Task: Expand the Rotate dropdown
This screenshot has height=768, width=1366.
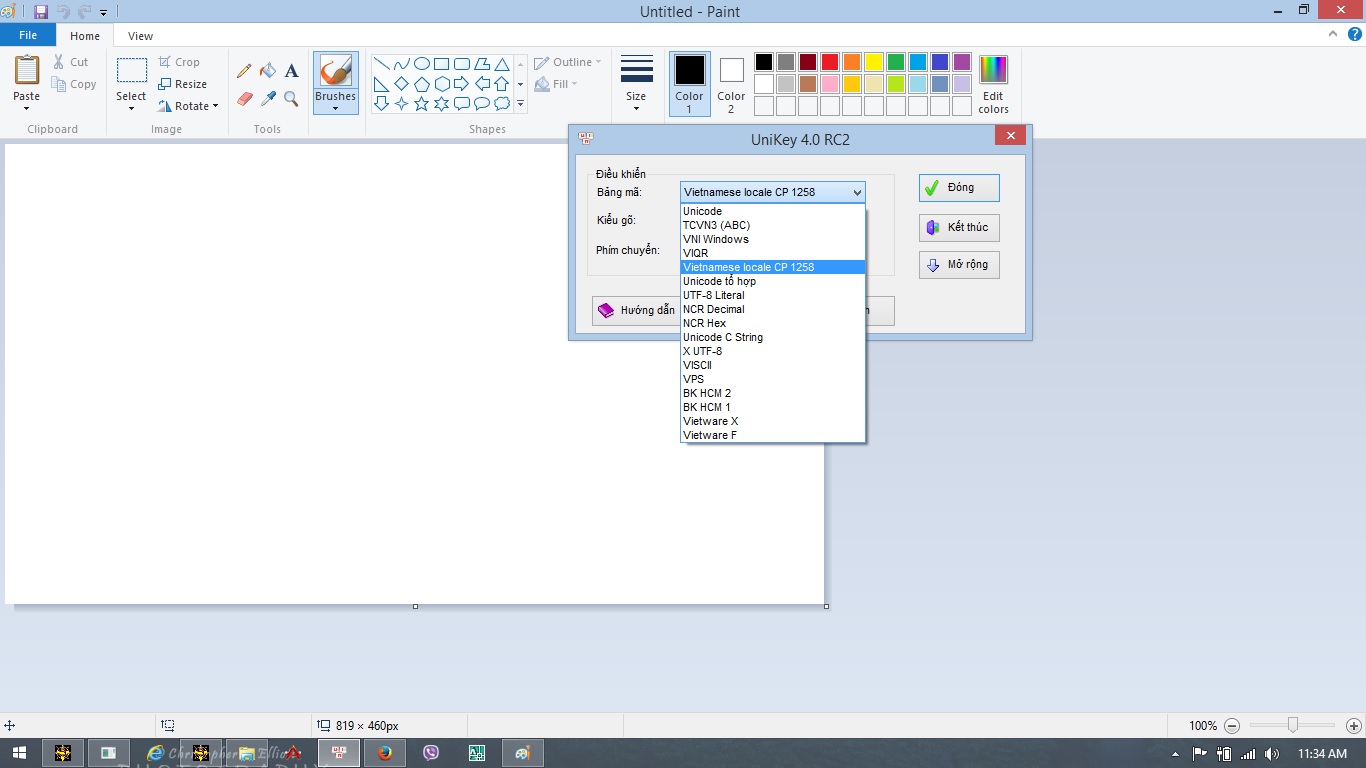Action: click(x=215, y=106)
